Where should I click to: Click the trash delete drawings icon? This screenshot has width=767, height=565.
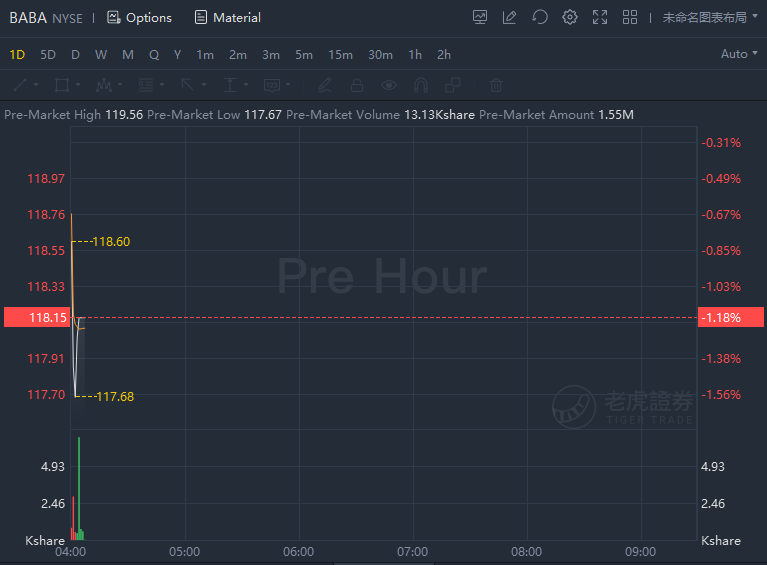(x=496, y=85)
